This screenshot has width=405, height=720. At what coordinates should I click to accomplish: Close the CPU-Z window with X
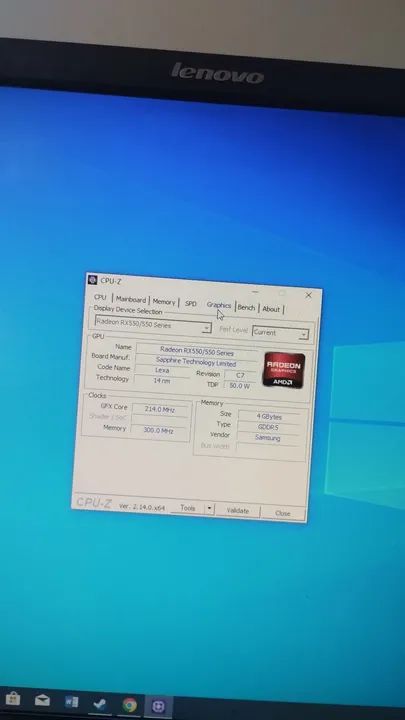point(309,295)
